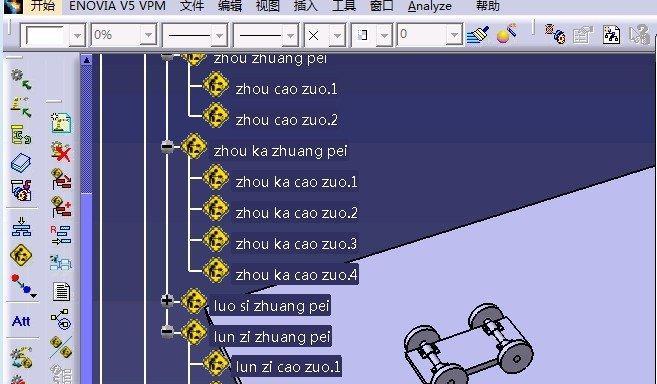
Task: Select zhou cao zuo.2 in tree
Action: (287, 120)
